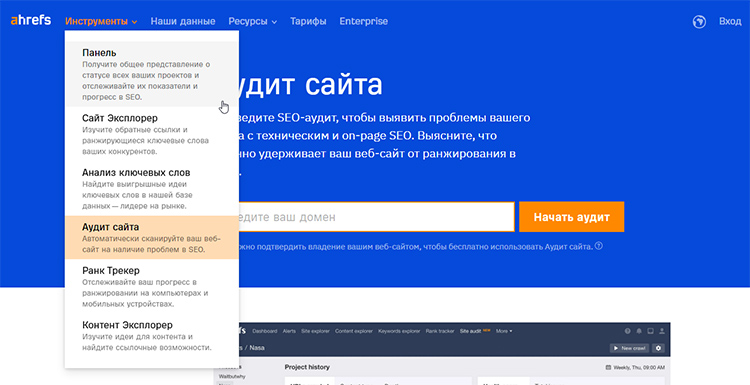Click the monitor icon in preview header
The height and width of the screenshot is (385, 750).
tap(651, 331)
